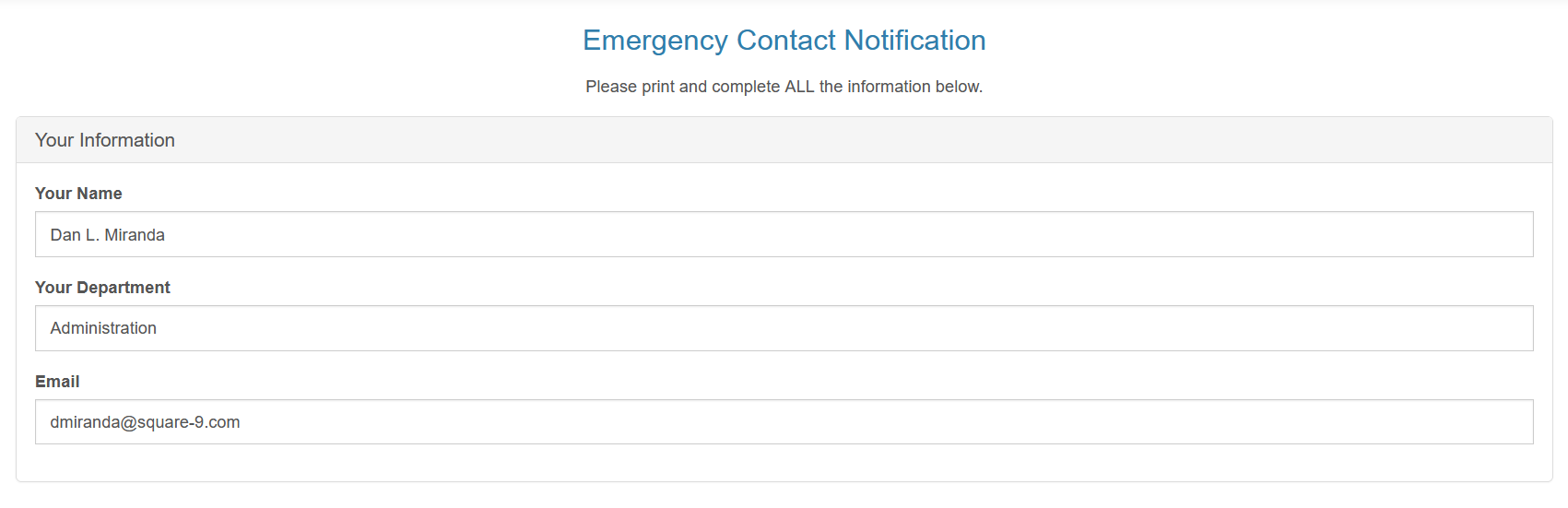Click the "Administration" text in department field
1568x508 pixels.
pos(103,328)
